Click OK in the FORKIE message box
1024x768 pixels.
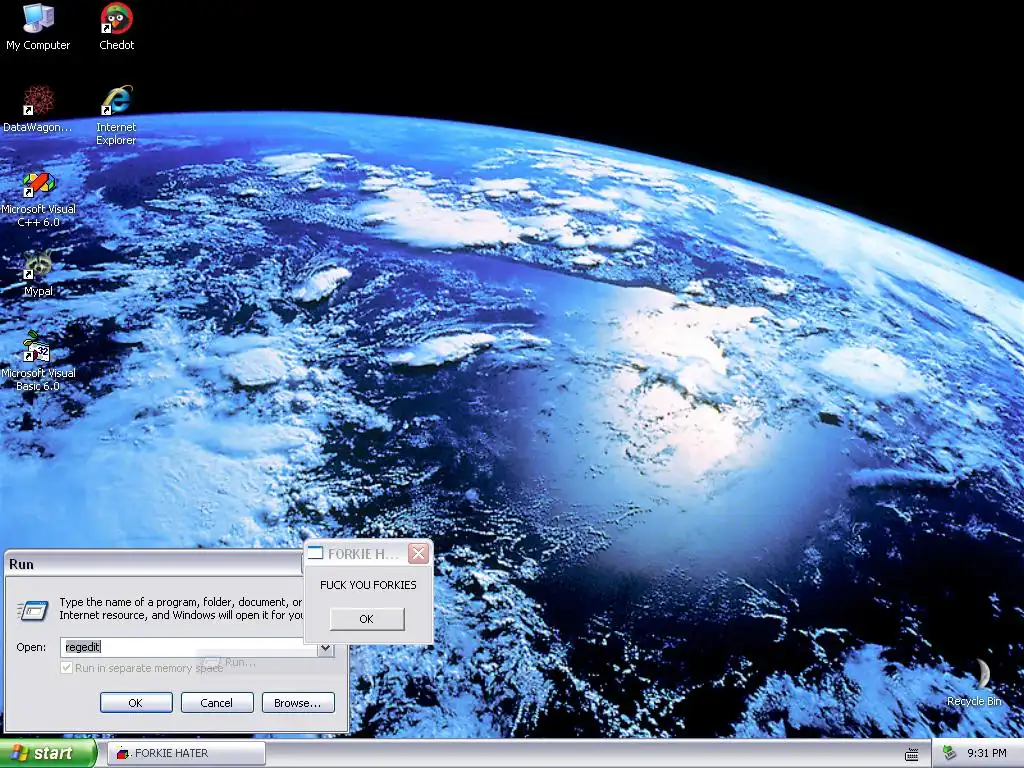coord(367,618)
